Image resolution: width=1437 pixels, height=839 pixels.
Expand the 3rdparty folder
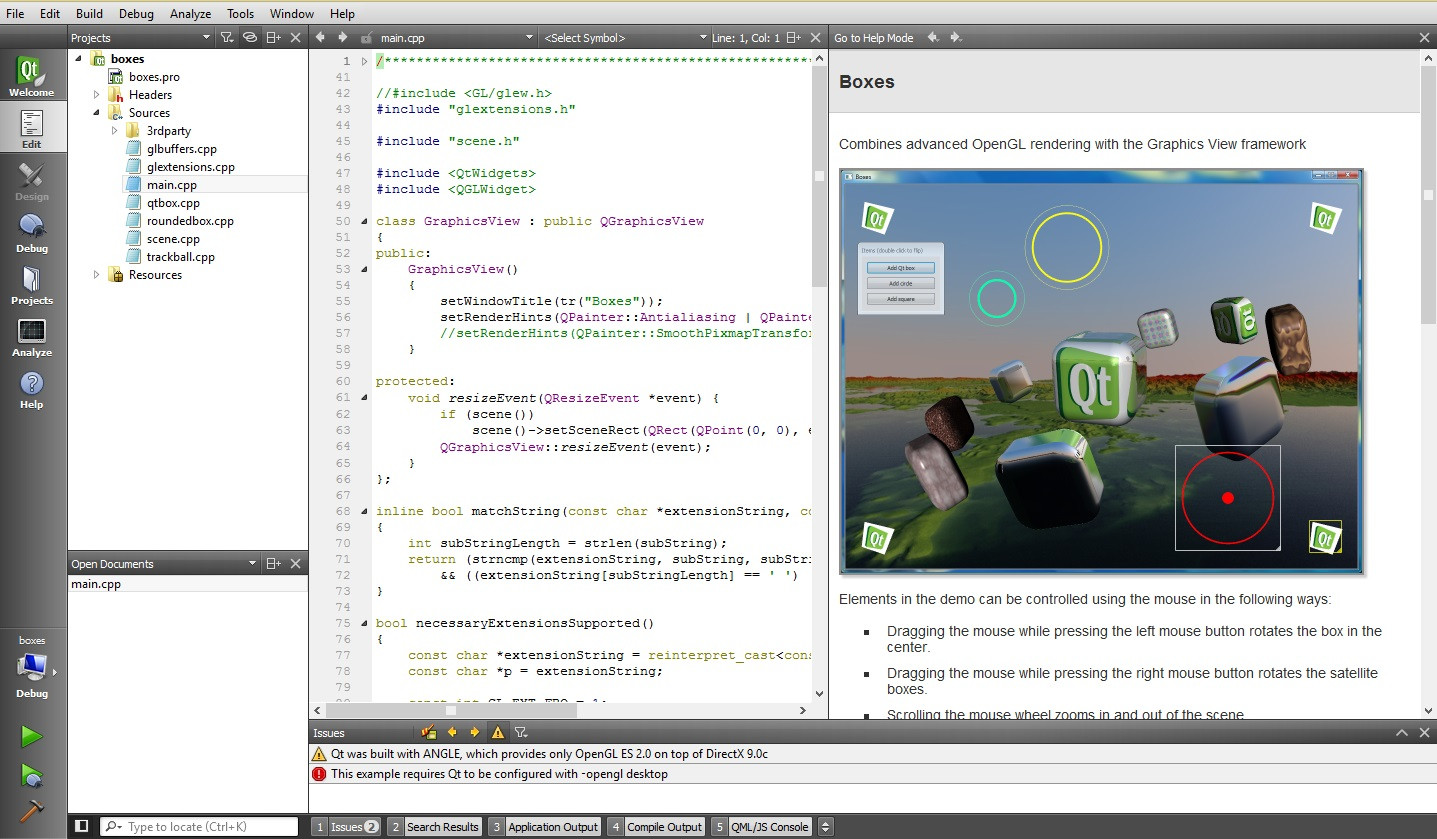click(x=115, y=131)
